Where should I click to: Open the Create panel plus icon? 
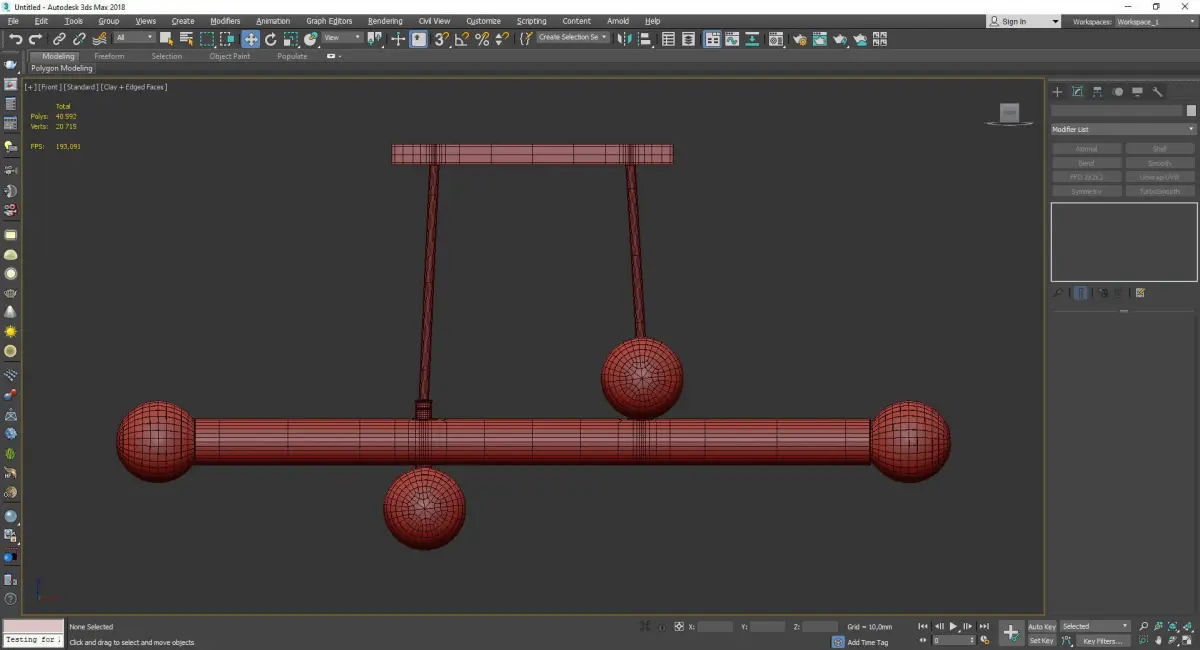tap(1057, 92)
